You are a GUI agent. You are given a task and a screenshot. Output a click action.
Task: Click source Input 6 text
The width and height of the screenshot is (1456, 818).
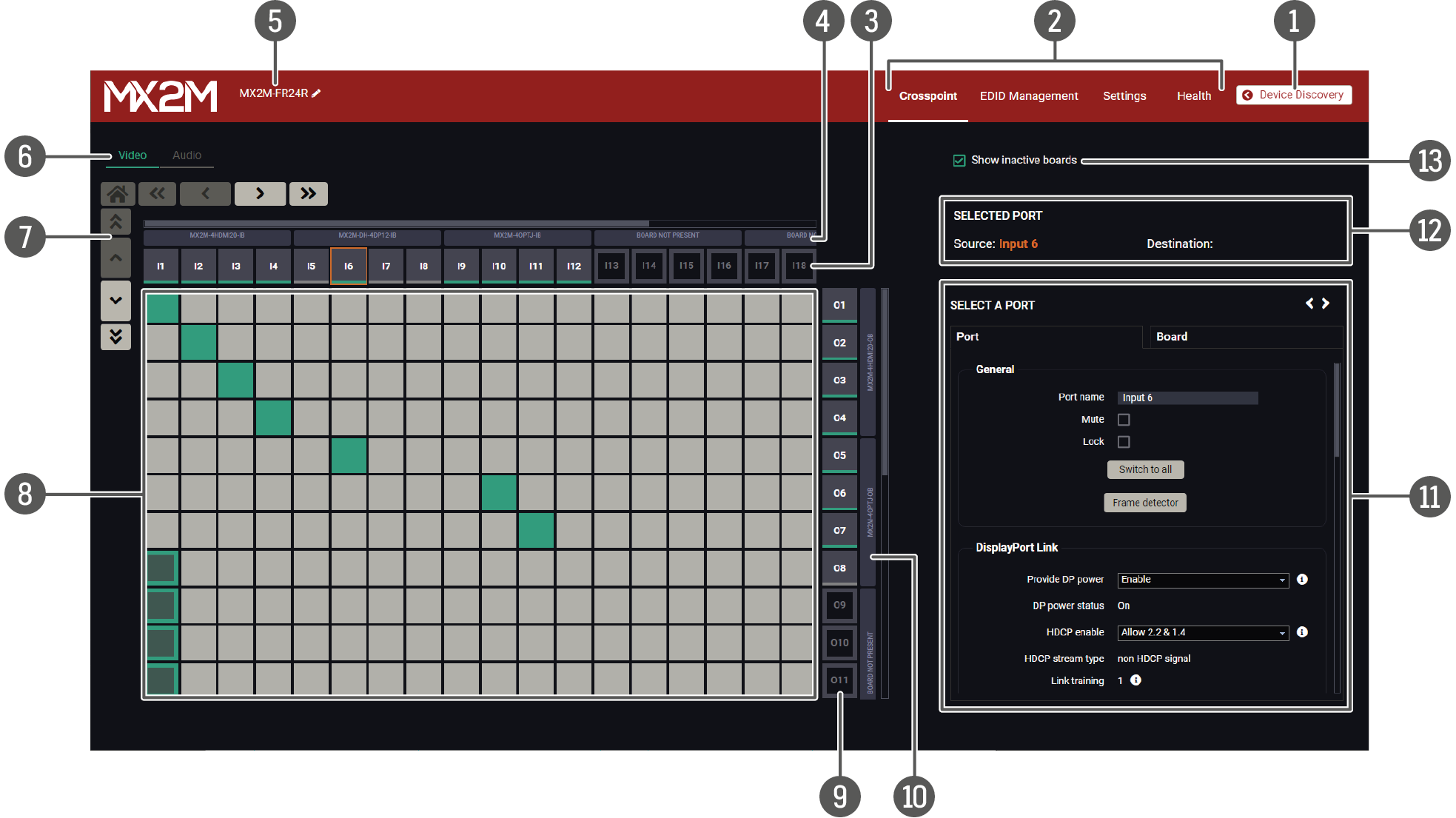tap(1018, 244)
